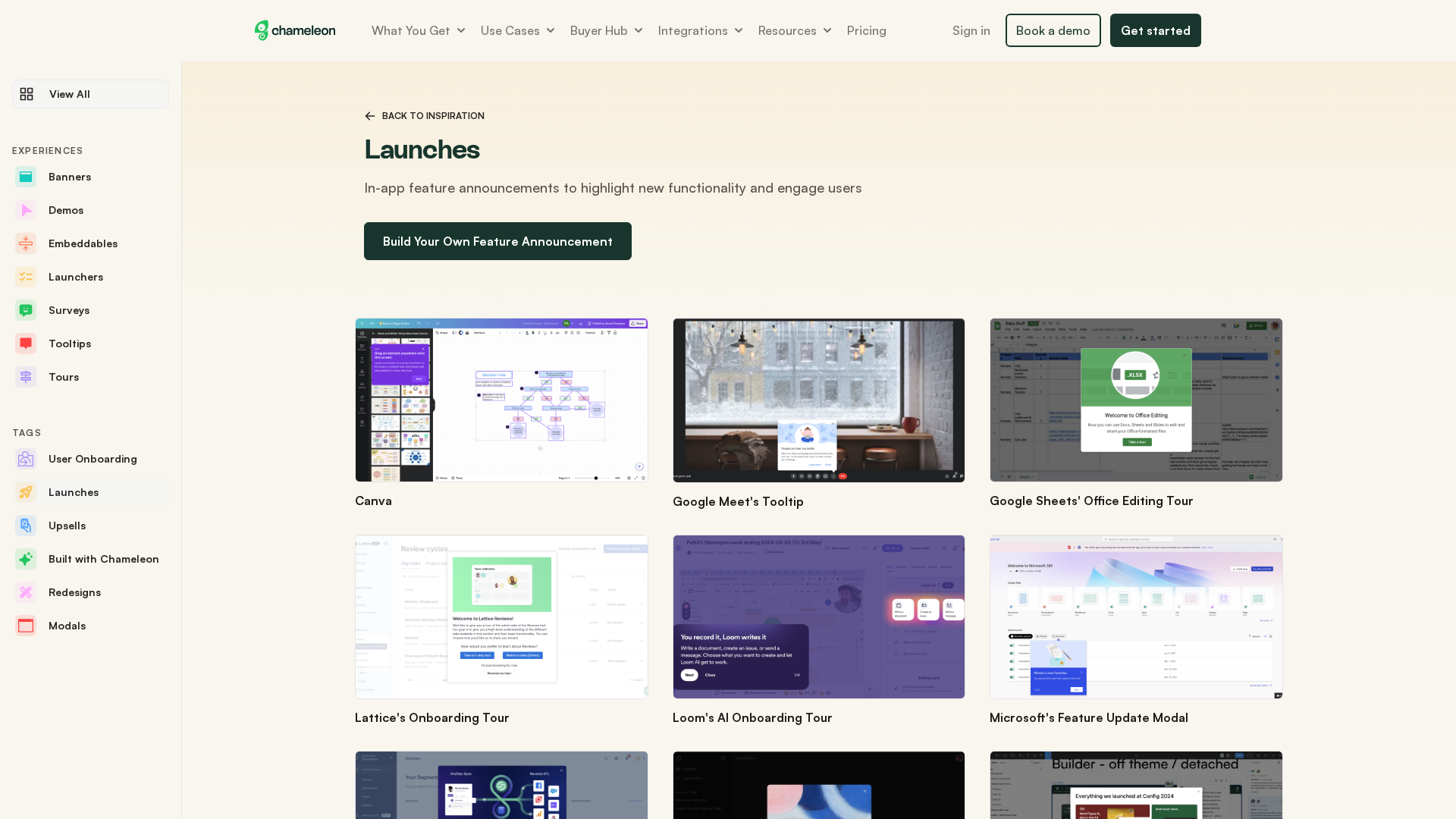Image resolution: width=1456 pixels, height=819 pixels.
Task: Click the Embeddables icon
Action: (x=26, y=243)
